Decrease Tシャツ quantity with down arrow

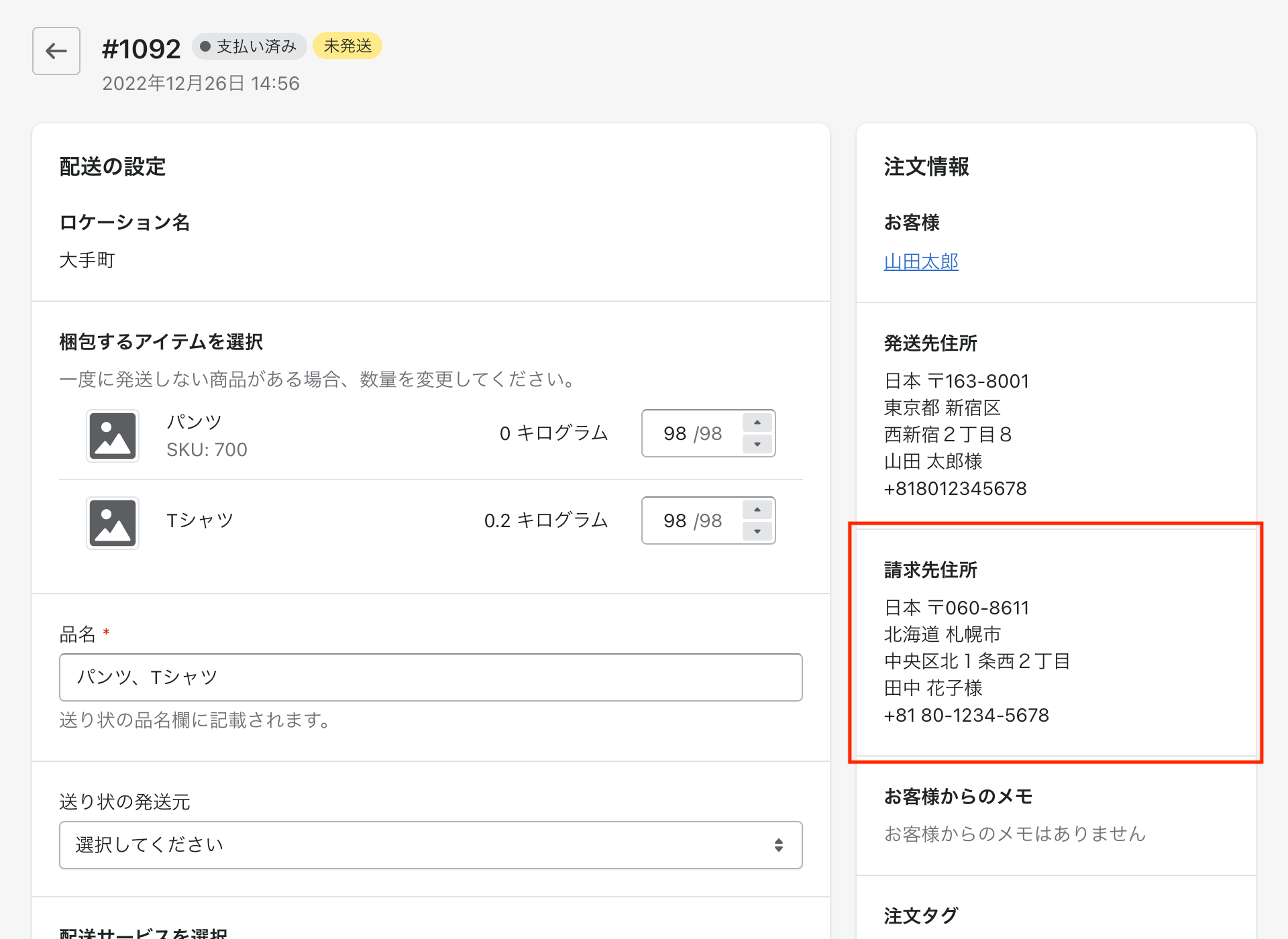(x=757, y=531)
